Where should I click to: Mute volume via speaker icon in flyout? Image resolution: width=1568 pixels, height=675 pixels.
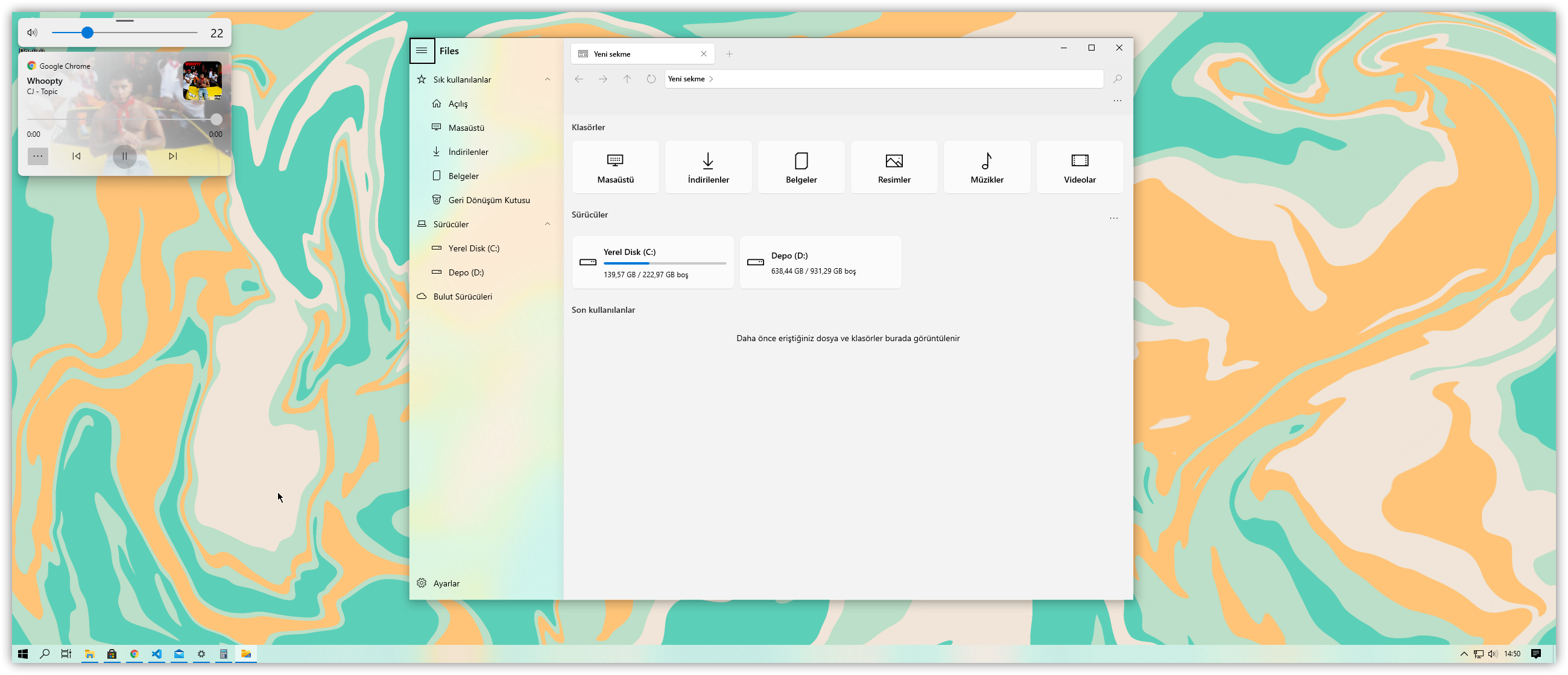[32, 33]
